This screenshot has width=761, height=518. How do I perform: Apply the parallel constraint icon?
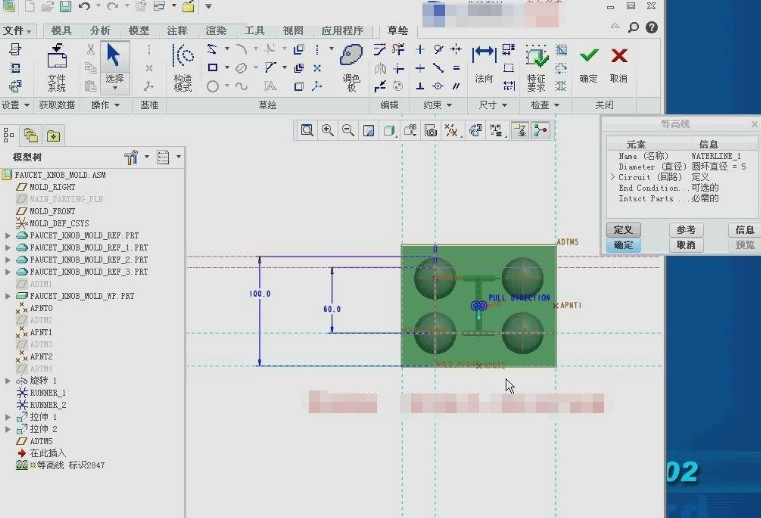456,86
